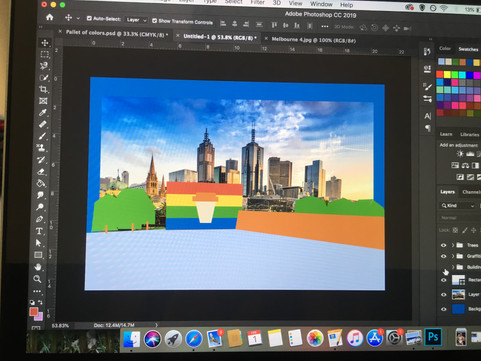The width and height of the screenshot is (481, 361).
Task: Select the Brush tool
Action: click(42, 136)
